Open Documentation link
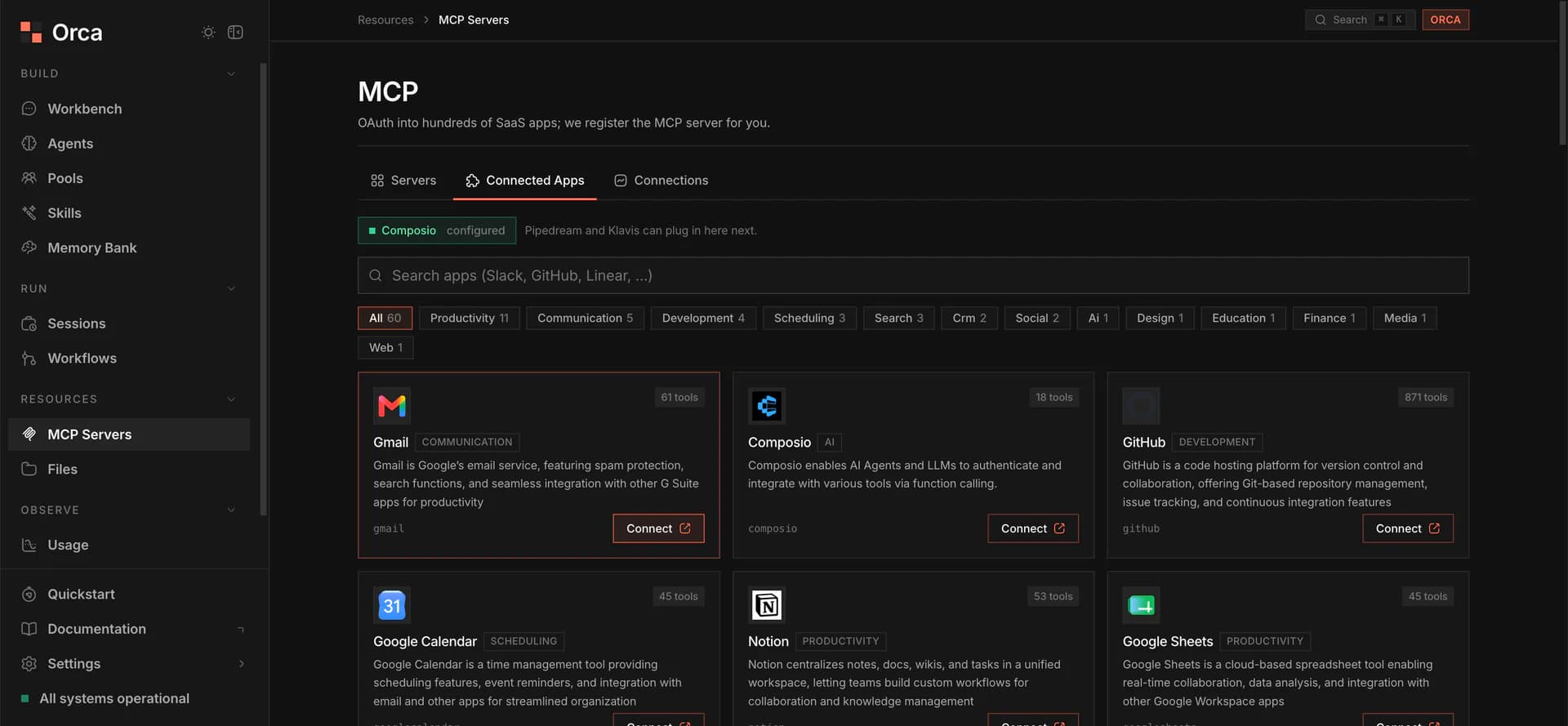Screen dimensions: 1568x726 [x=129, y=629]
